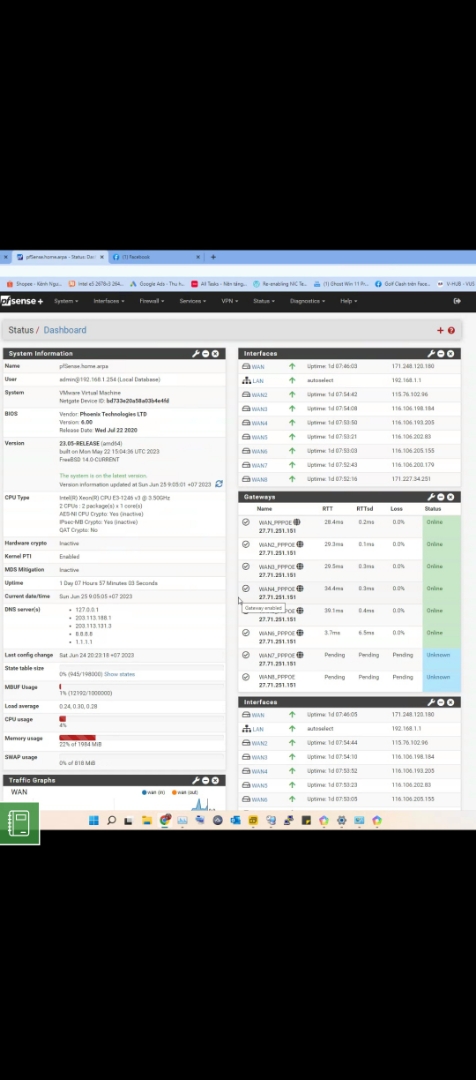Open the Diagnostics dropdown menu
The width and height of the screenshot is (476, 1080).
tap(307, 301)
